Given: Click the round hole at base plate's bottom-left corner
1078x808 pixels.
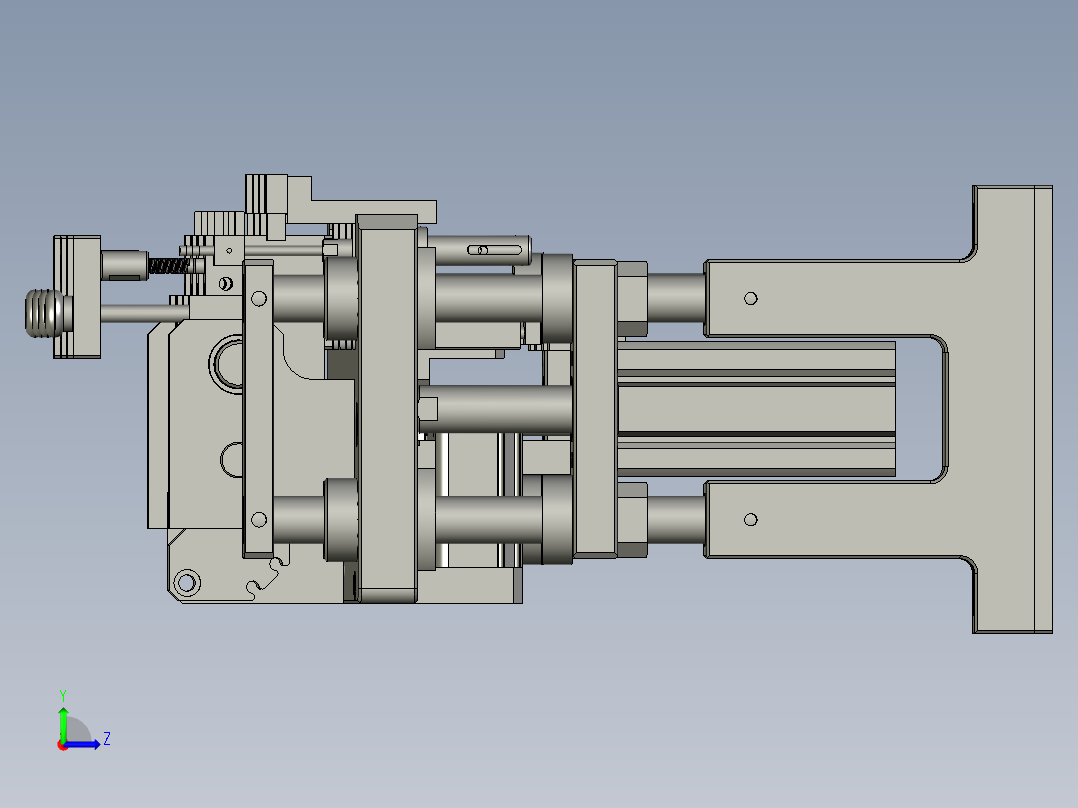Looking at the screenshot, I should [x=186, y=583].
